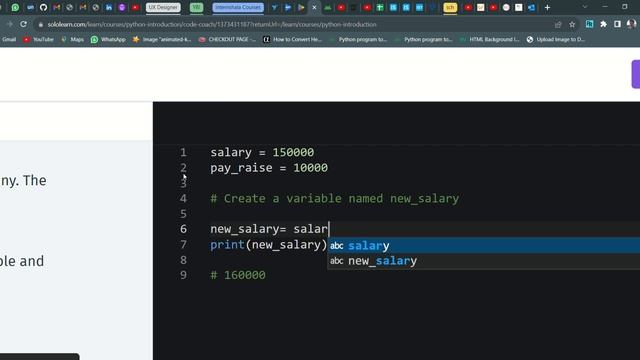The height and width of the screenshot is (360, 640).
Task: Click the '# 160000' comment line
Action: (238, 275)
